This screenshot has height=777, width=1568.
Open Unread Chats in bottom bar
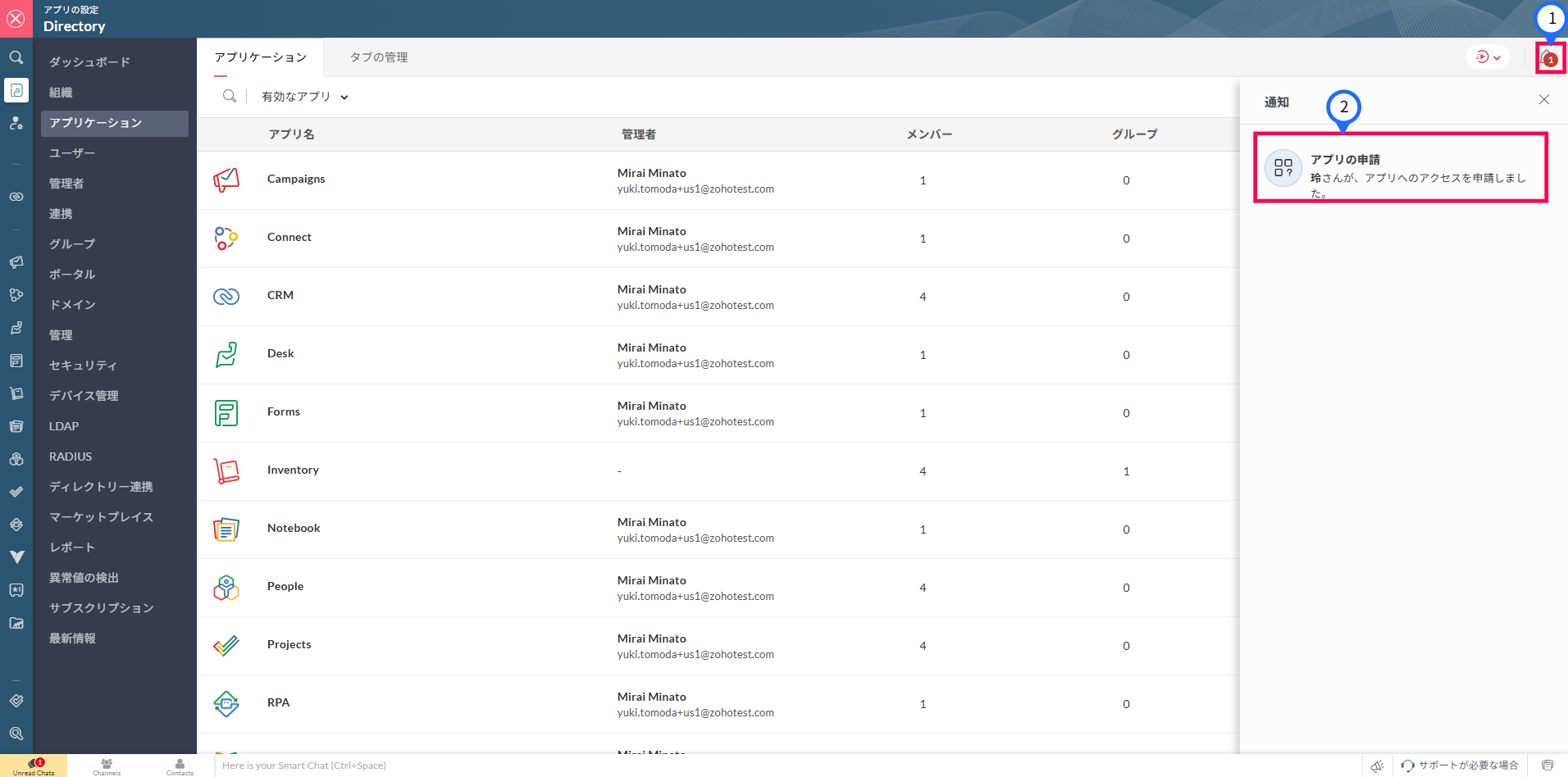(34, 766)
